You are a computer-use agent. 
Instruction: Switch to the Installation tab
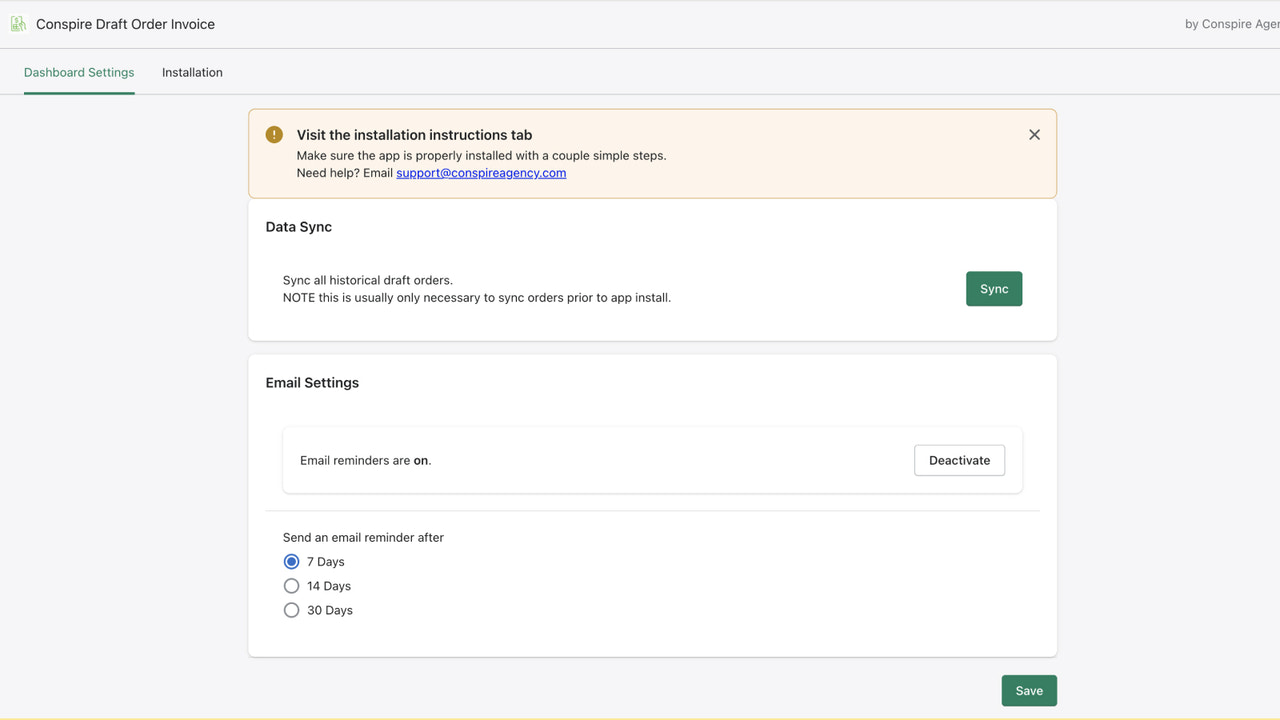192,72
